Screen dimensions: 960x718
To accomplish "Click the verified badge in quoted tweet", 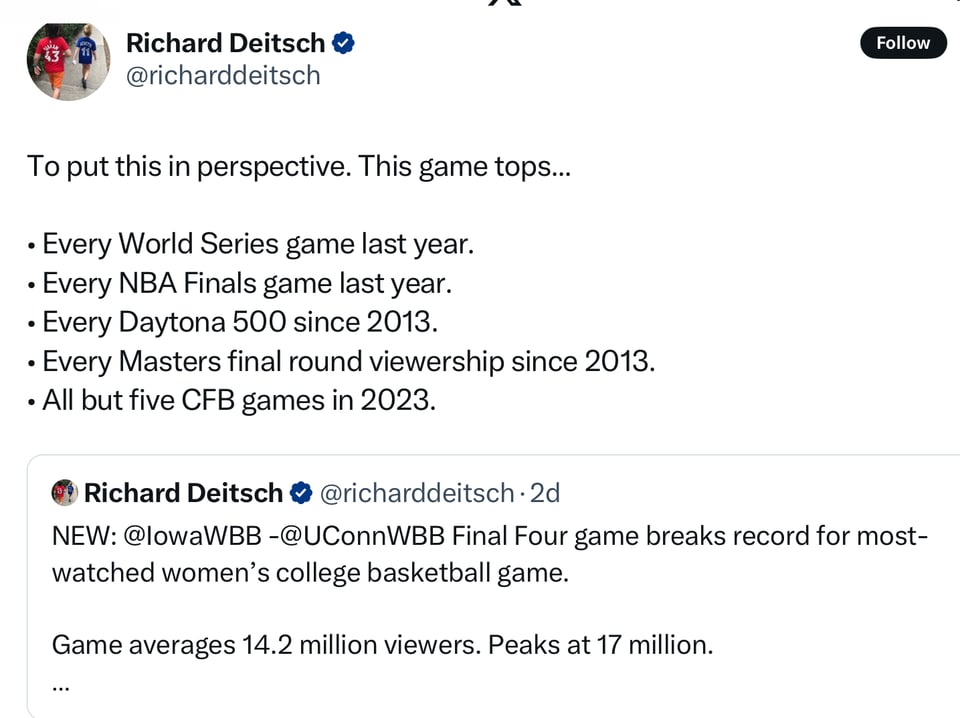I will (301, 493).
